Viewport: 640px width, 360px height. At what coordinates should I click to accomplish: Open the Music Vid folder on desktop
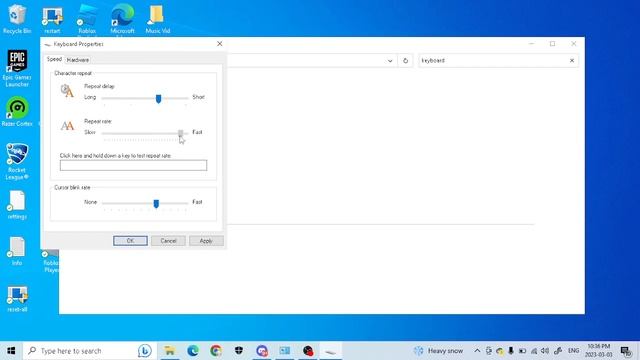pyautogui.click(x=158, y=19)
